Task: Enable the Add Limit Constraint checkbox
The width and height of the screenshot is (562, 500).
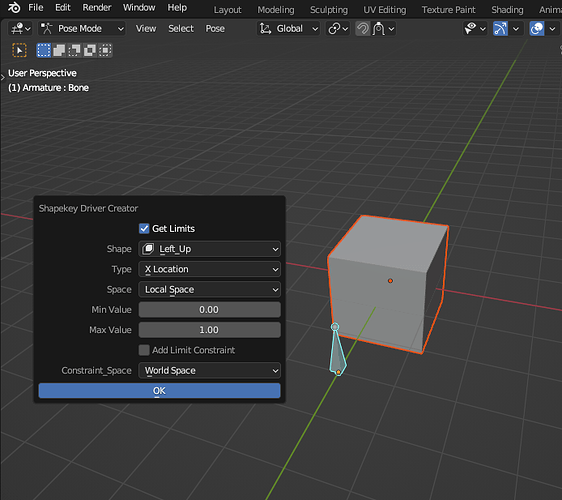Action: click(144, 350)
